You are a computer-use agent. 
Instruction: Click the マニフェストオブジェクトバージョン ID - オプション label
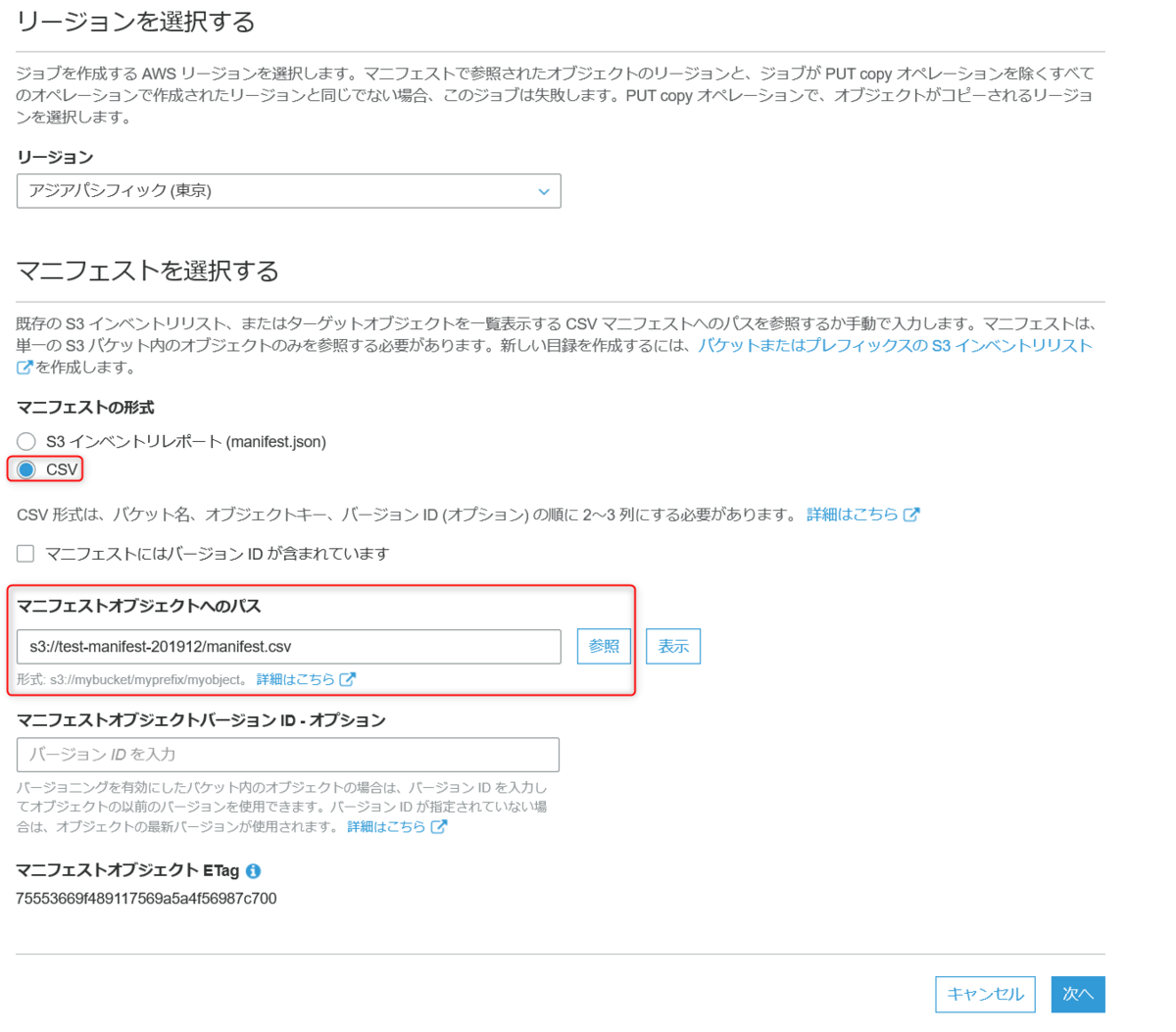[201, 720]
